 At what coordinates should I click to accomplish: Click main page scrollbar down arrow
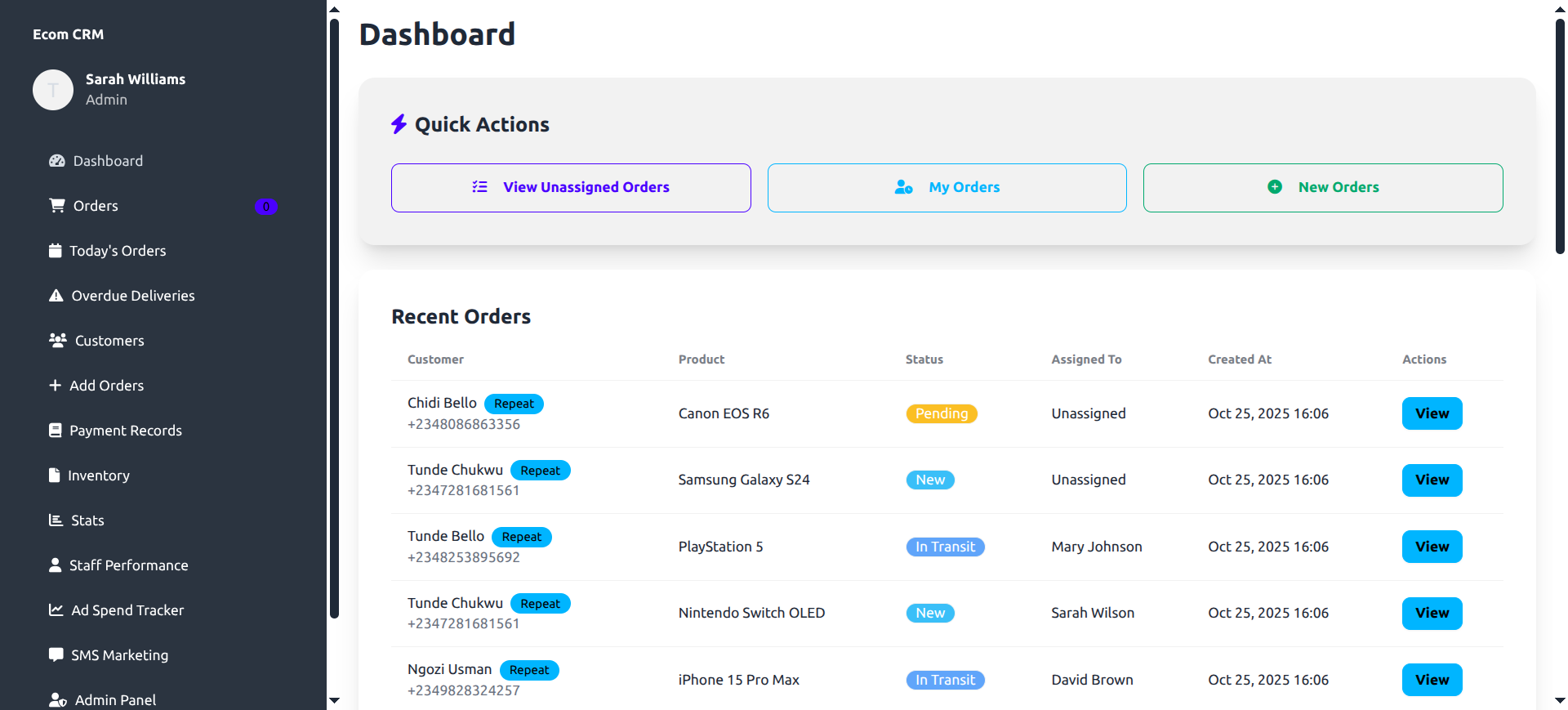[1561, 700]
